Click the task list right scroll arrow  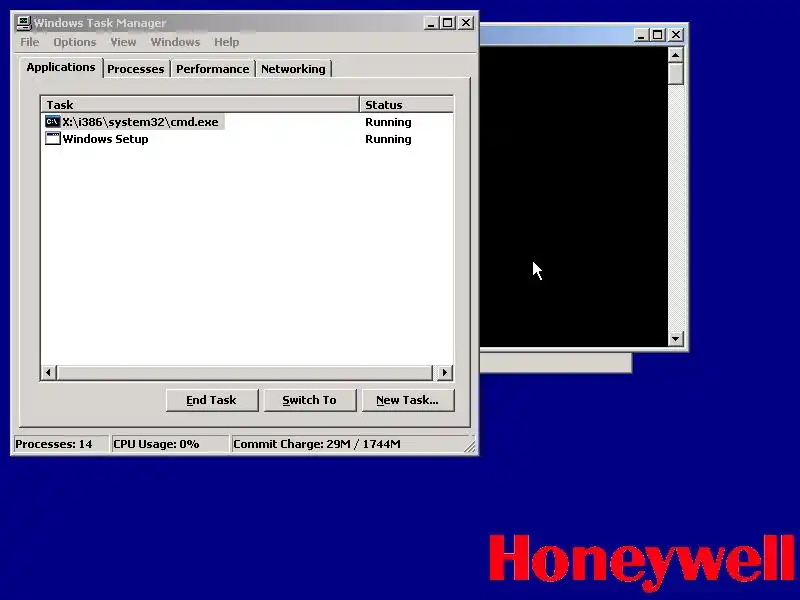444,372
